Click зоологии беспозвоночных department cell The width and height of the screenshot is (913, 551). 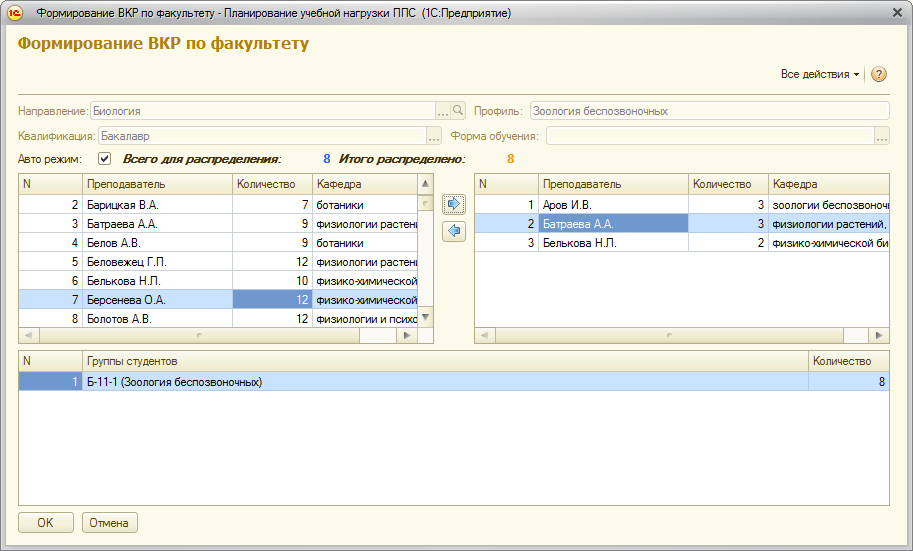(x=829, y=204)
